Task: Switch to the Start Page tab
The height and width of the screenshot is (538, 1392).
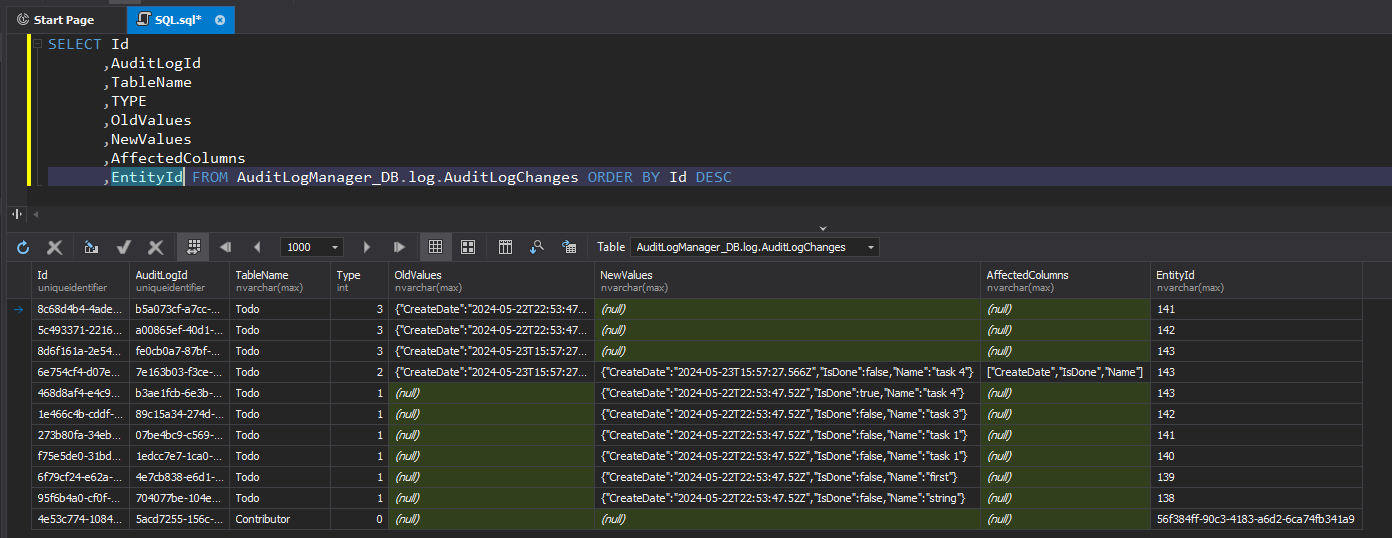Action: click(63, 19)
